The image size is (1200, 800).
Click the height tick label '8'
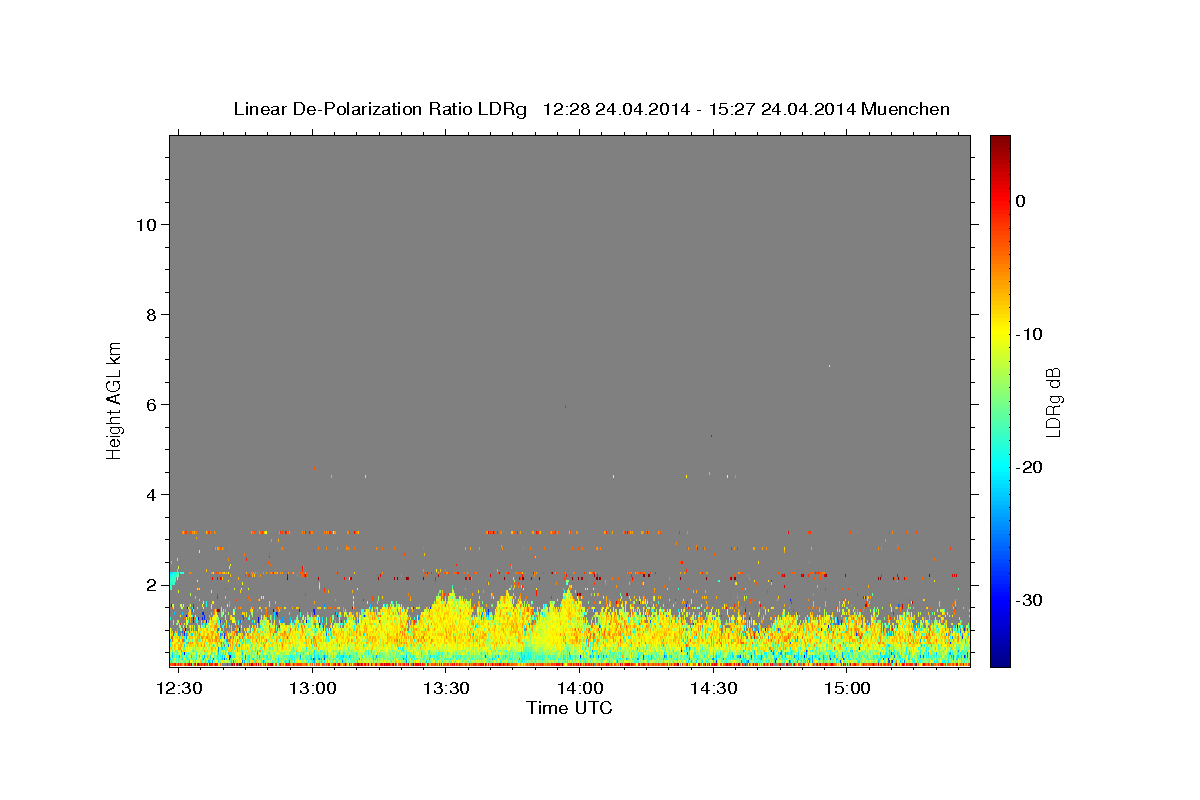[150, 314]
